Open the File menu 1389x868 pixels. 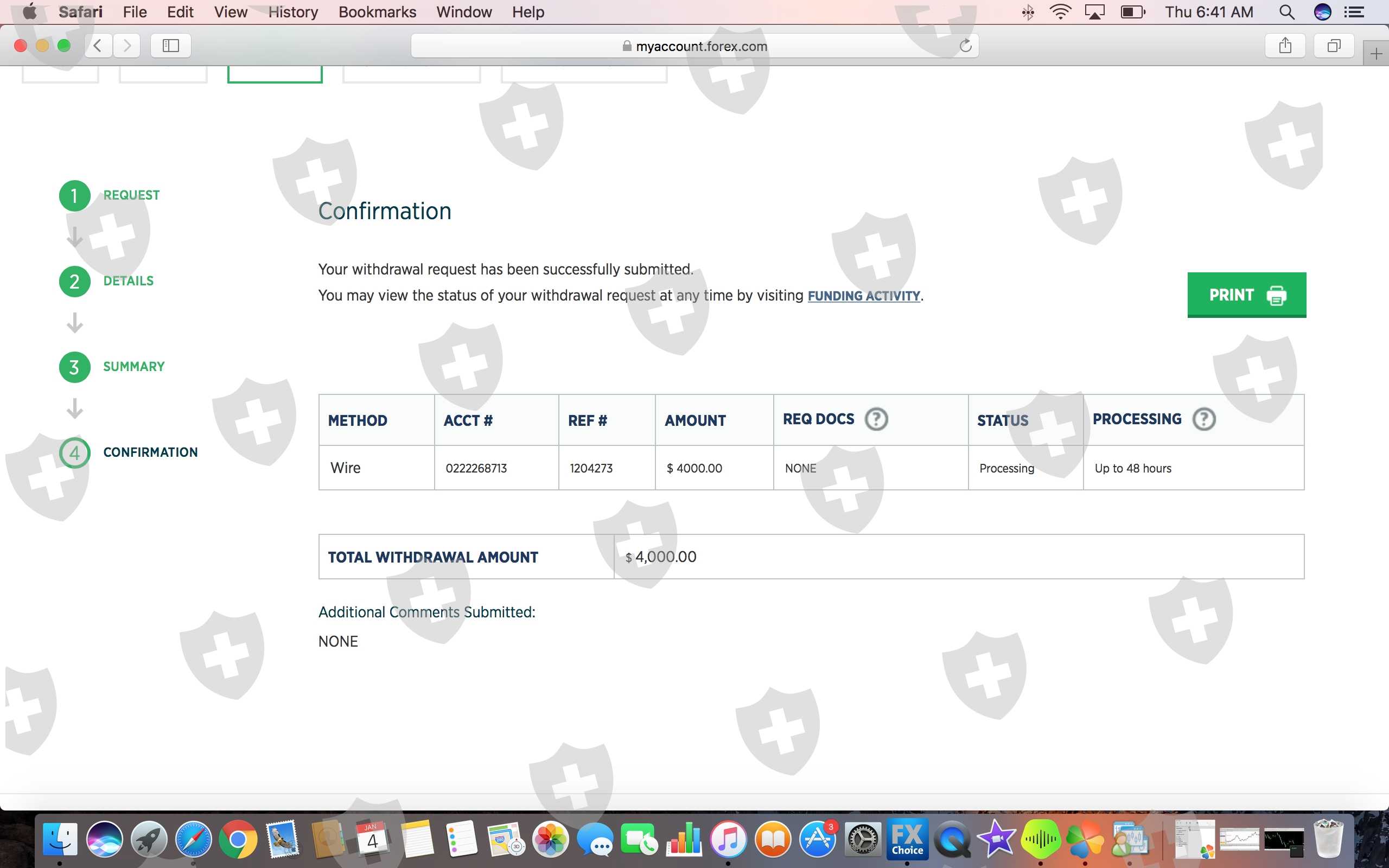tap(135, 12)
